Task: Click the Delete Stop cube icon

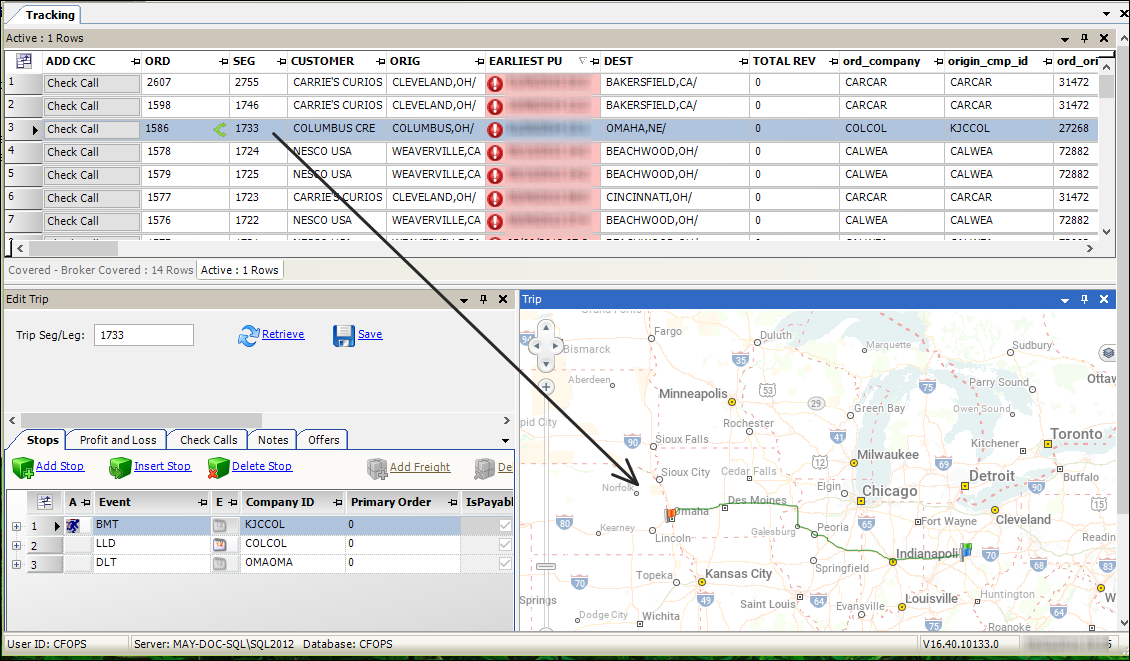Action: 218,468
